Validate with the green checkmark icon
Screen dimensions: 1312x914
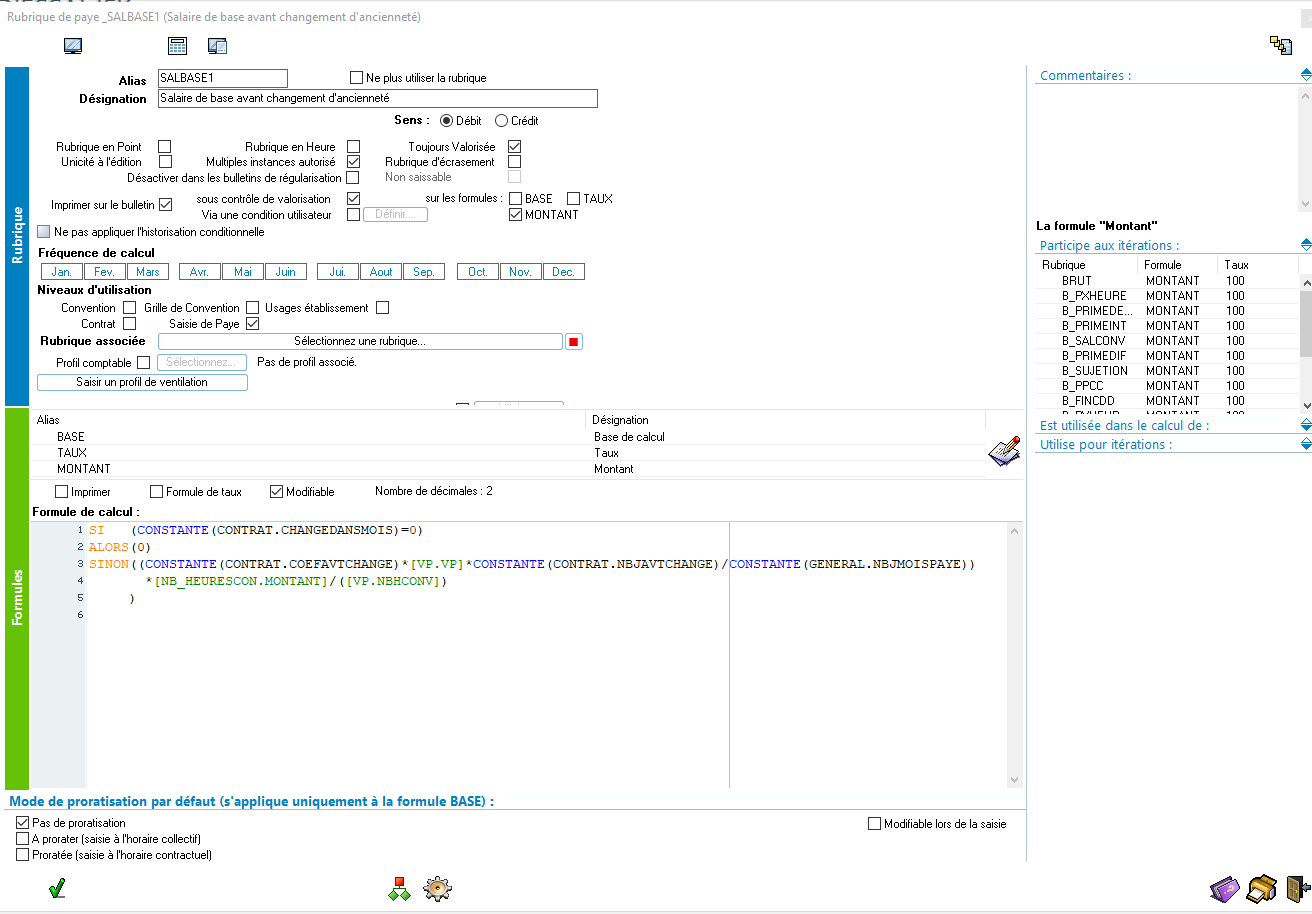58,888
